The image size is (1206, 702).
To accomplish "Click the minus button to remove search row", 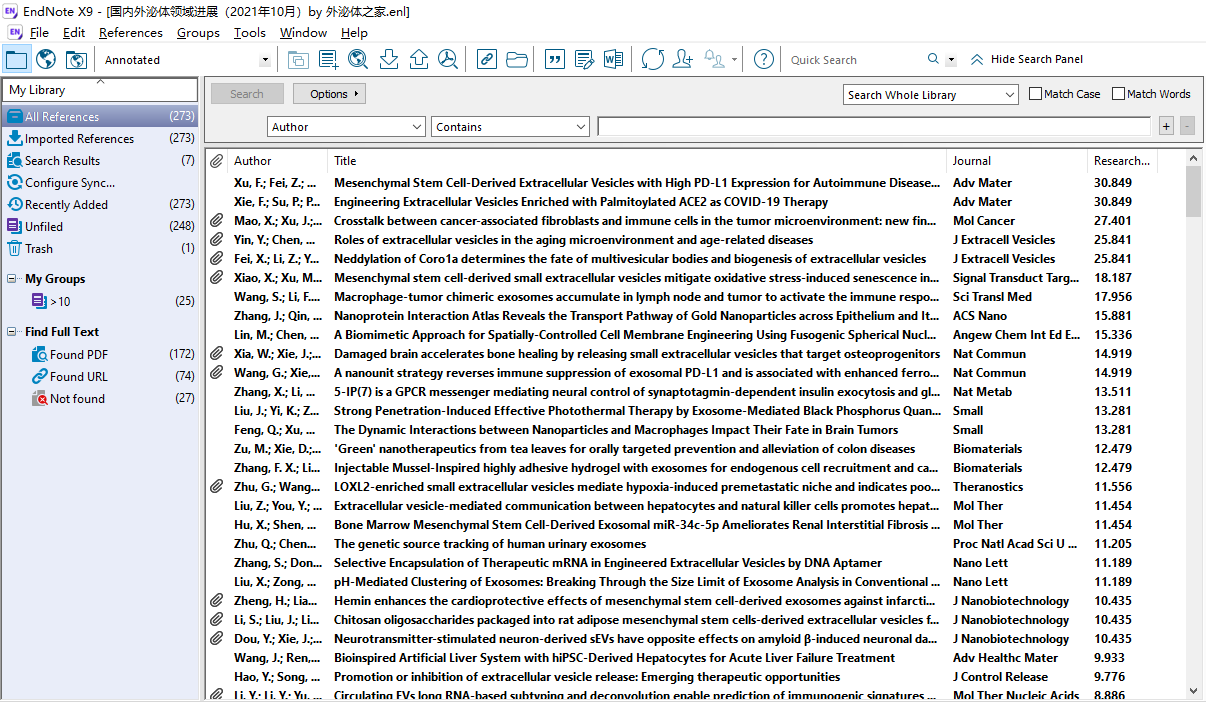I will pyautogui.click(x=1187, y=126).
